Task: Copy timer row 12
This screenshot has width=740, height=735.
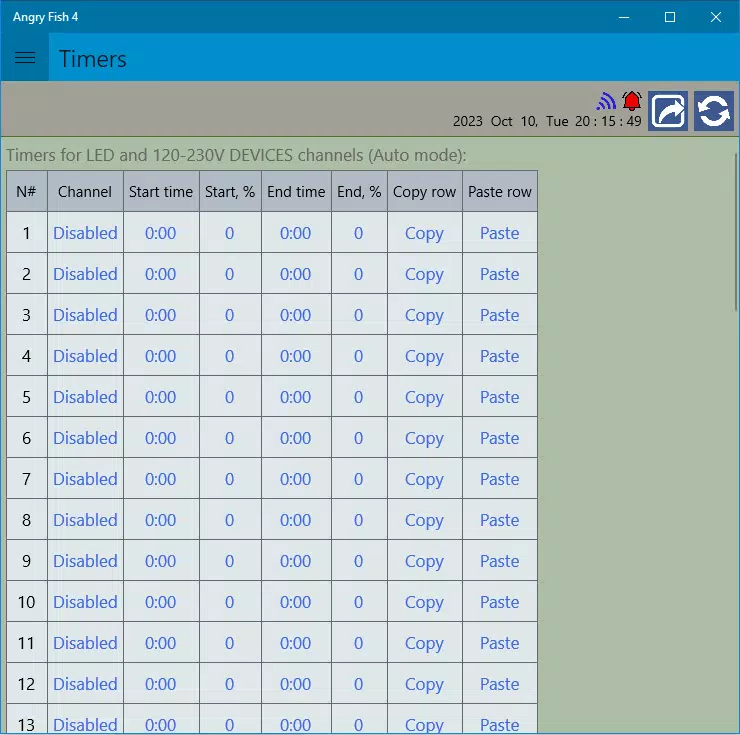Action: pos(424,685)
